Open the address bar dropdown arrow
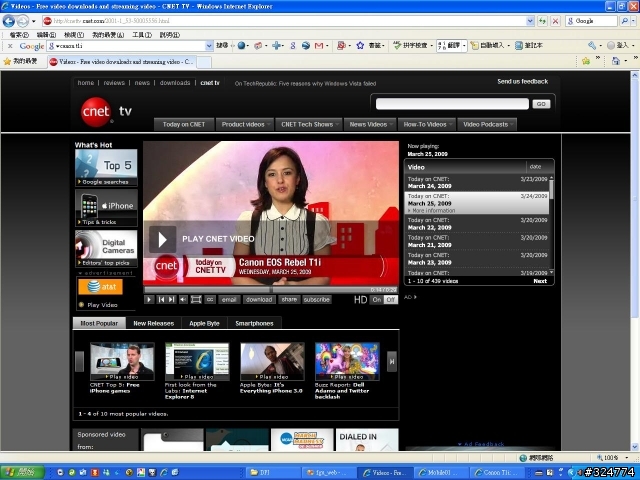Image resolution: width=640 pixels, height=480 pixels. tap(530, 21)
